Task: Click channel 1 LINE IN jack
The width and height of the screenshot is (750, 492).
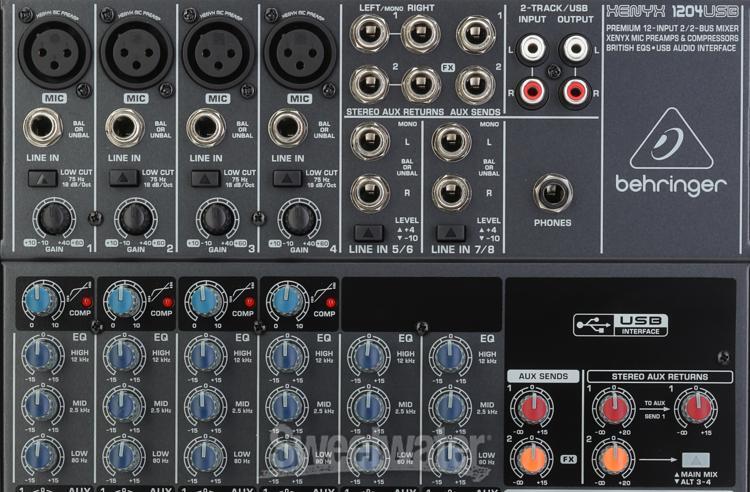Action: coord(43,127)
